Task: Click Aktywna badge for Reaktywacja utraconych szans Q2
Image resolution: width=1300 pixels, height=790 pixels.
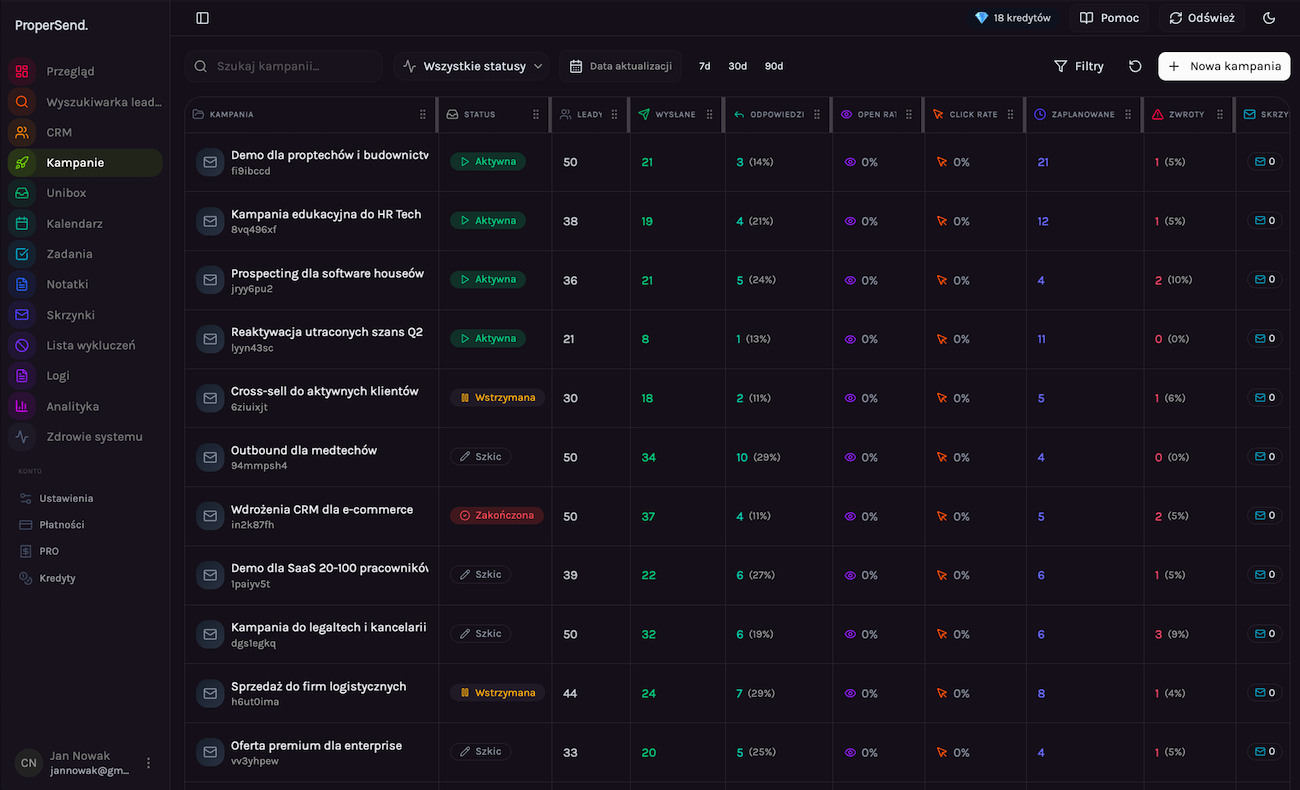Action: 488,338
